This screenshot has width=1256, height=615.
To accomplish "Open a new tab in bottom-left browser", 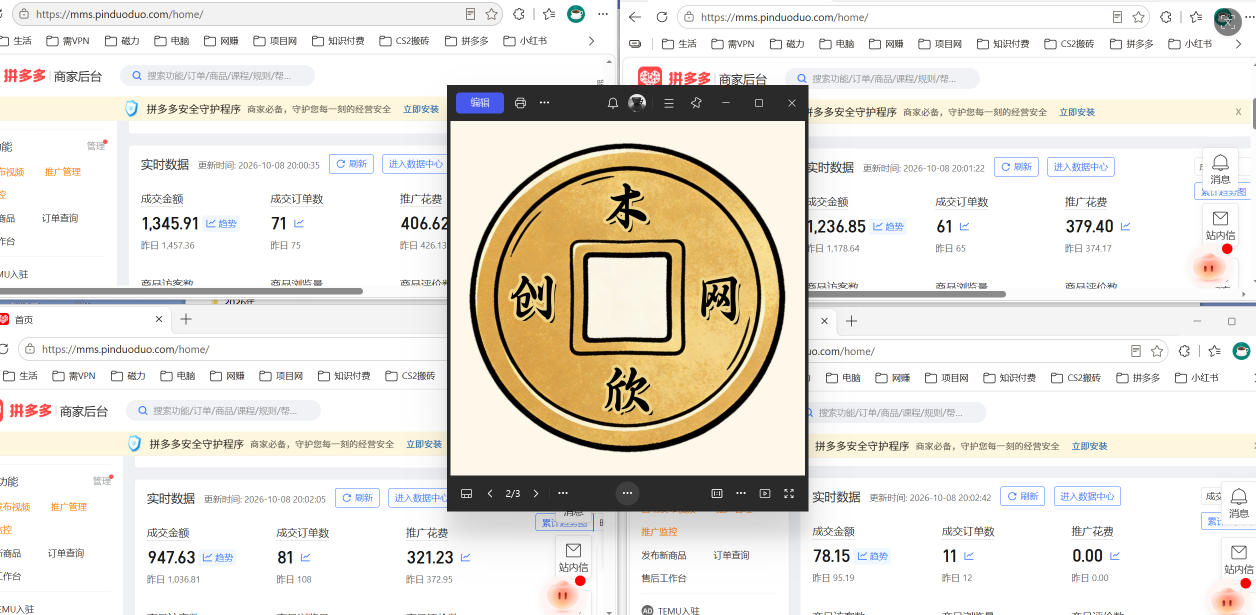I will pyautogui.click(x=186, y=319).
